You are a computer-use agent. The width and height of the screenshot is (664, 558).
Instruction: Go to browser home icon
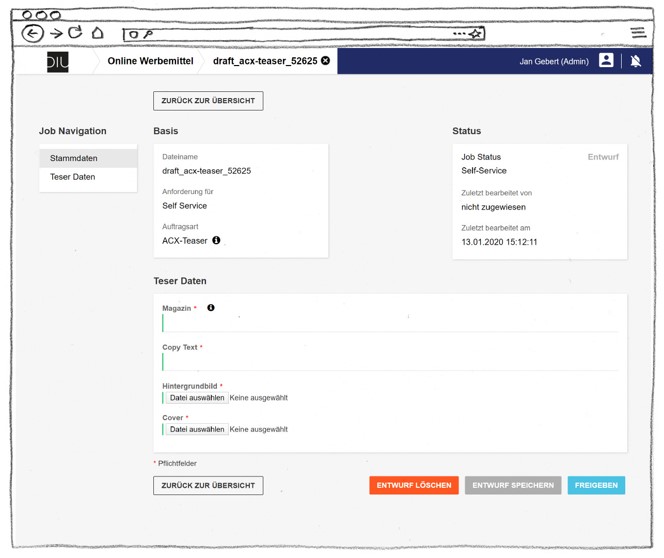coord(98,33)
